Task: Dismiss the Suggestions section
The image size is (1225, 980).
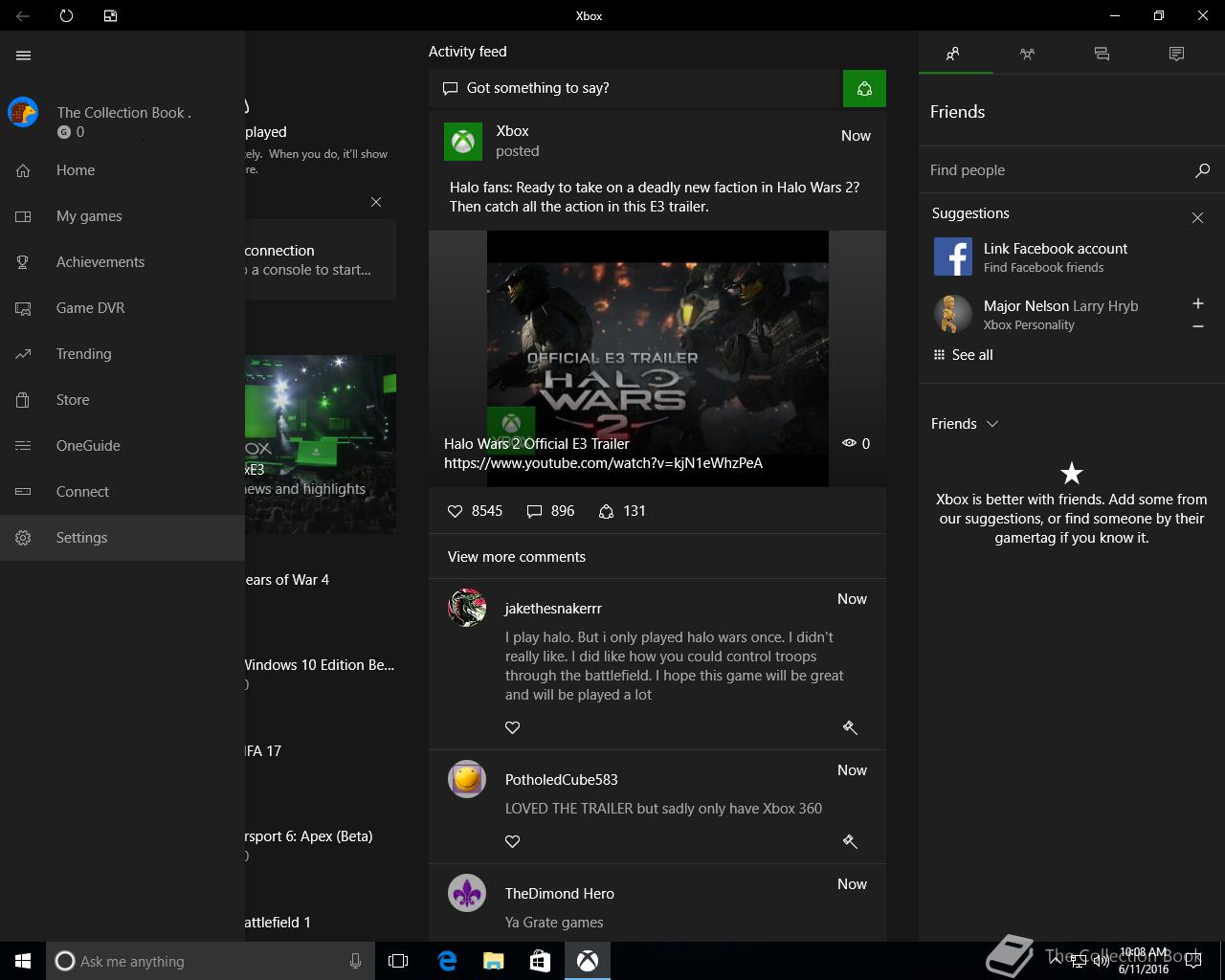Action: 1197,218
